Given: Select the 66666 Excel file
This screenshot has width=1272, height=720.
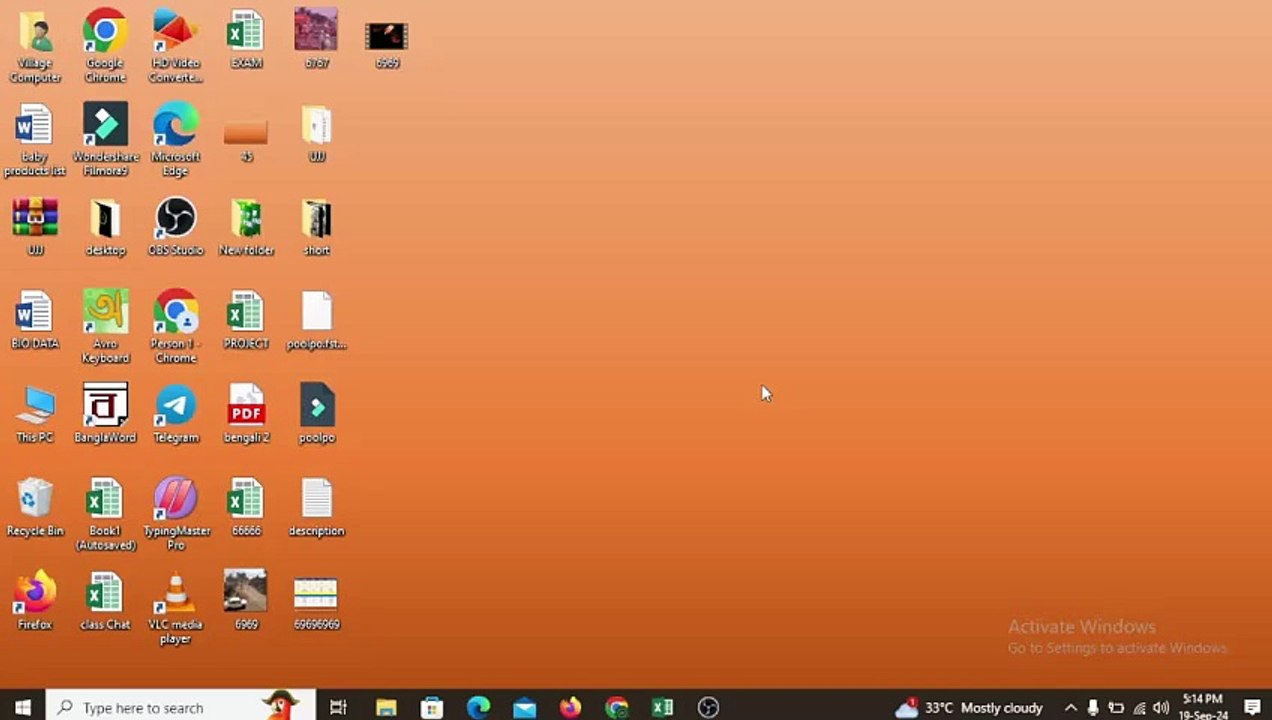Looking at the screenshot, I should [246, 507].
